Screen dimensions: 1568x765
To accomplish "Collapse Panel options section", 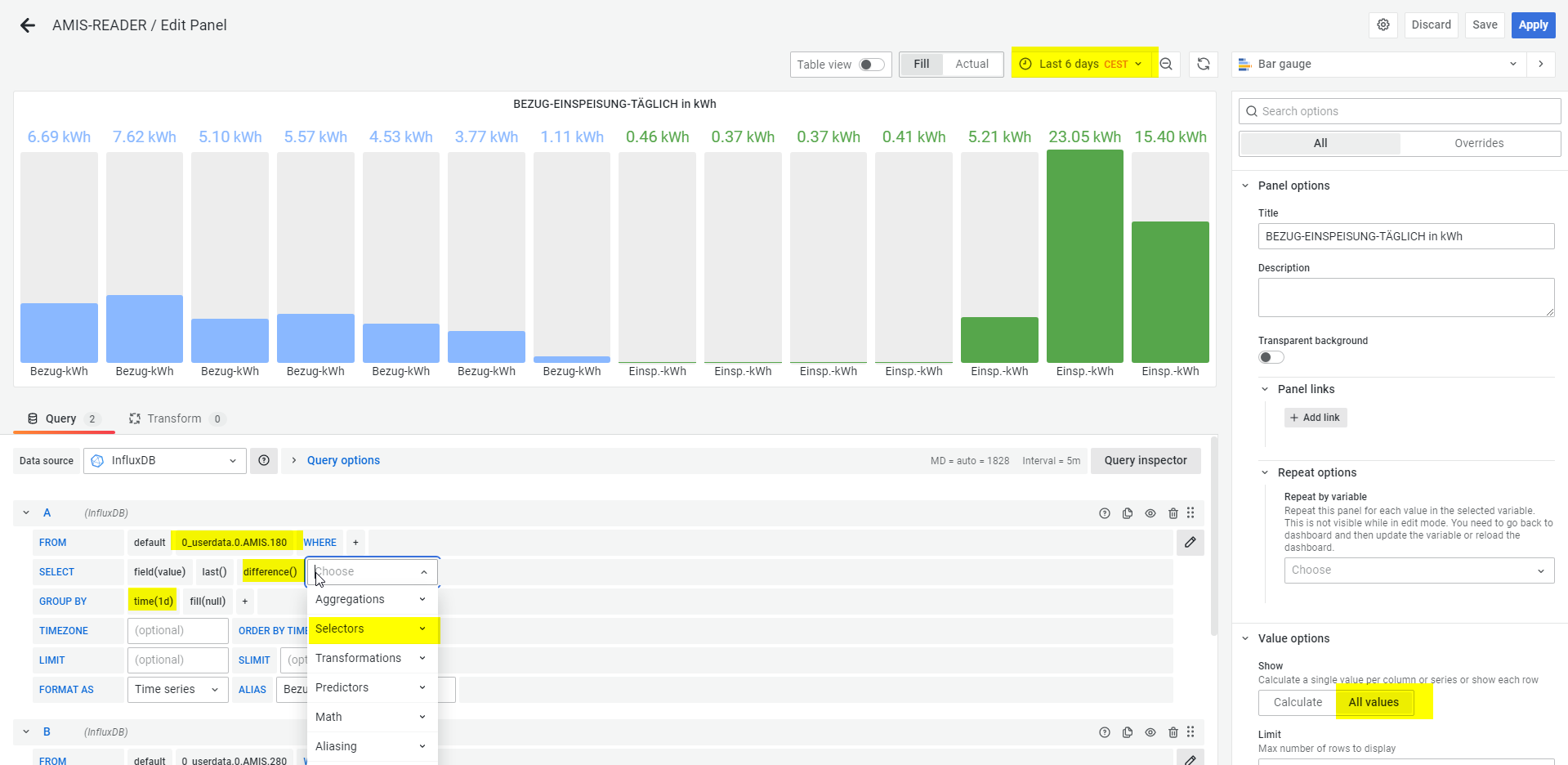I will click(1245, 186).
